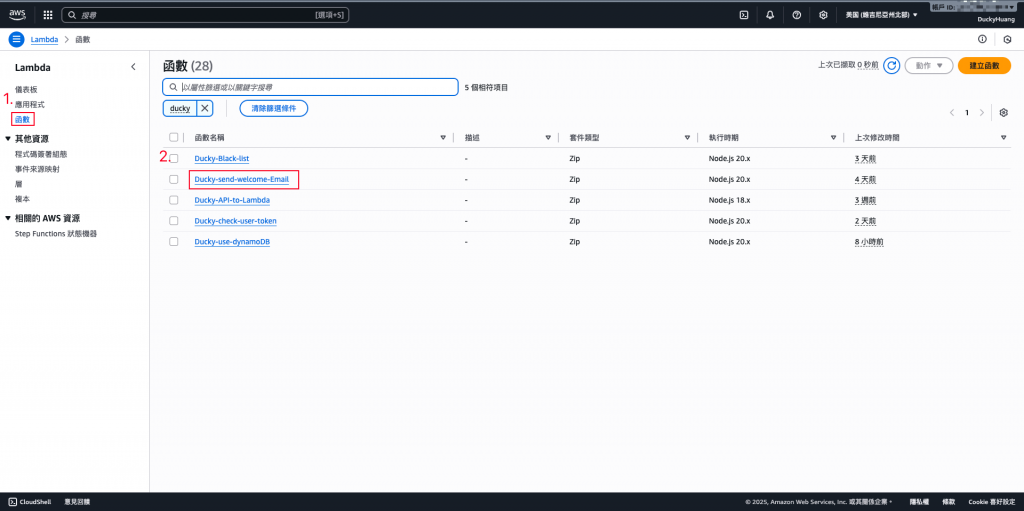Click the 3 週前 modified time
This screenshot has height=511, width=1024.
865,200
